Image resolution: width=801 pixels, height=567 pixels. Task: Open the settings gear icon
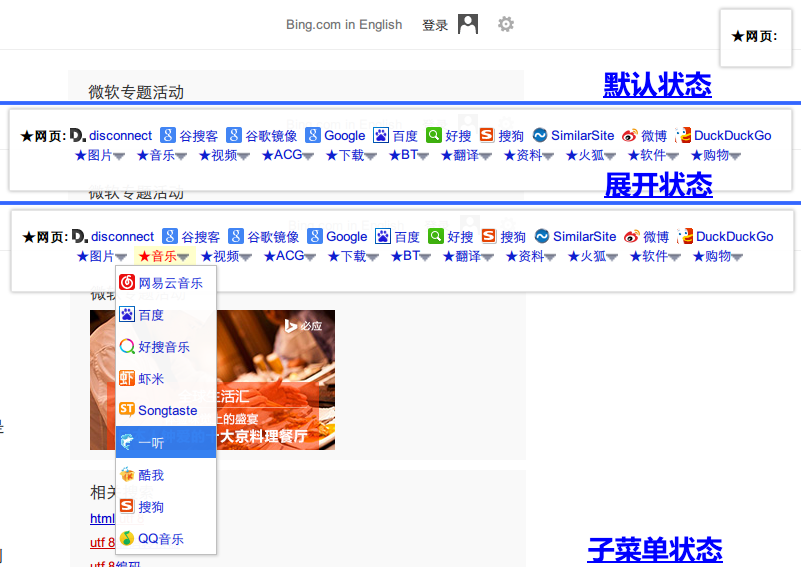(506, 24)
